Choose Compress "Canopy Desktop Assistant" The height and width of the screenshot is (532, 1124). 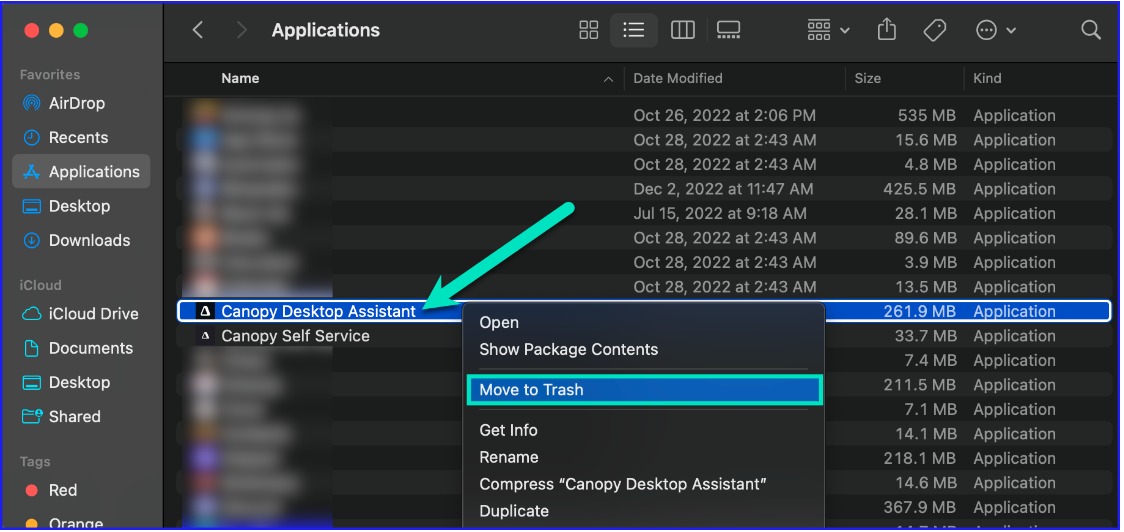644,484
